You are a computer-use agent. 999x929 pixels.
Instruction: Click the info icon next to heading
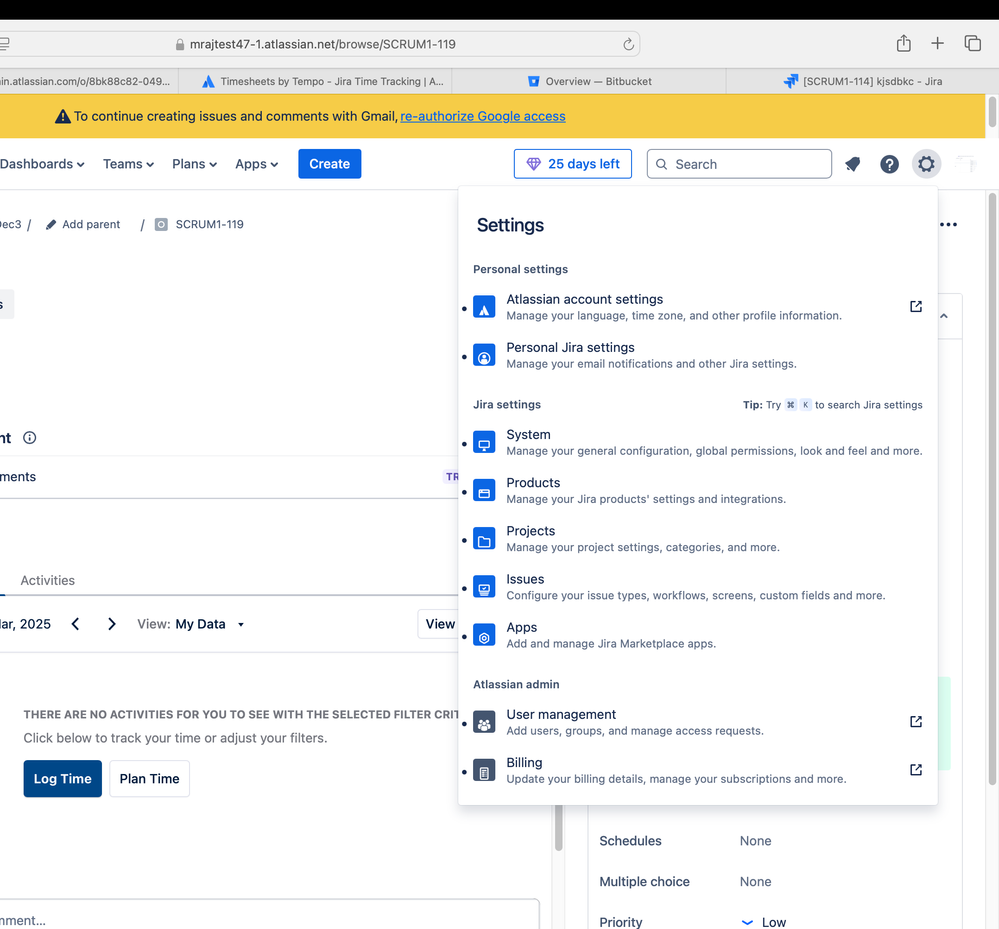(29, 438)
